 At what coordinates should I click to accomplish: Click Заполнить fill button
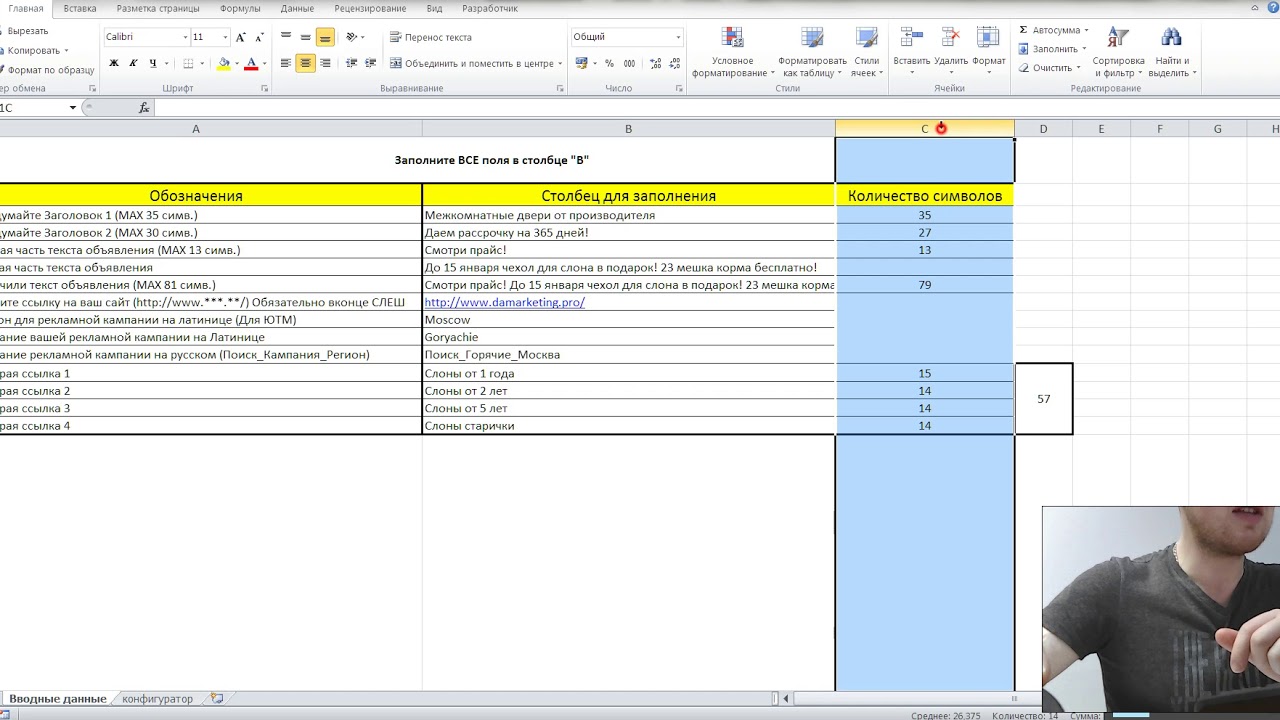[1054, 49]
